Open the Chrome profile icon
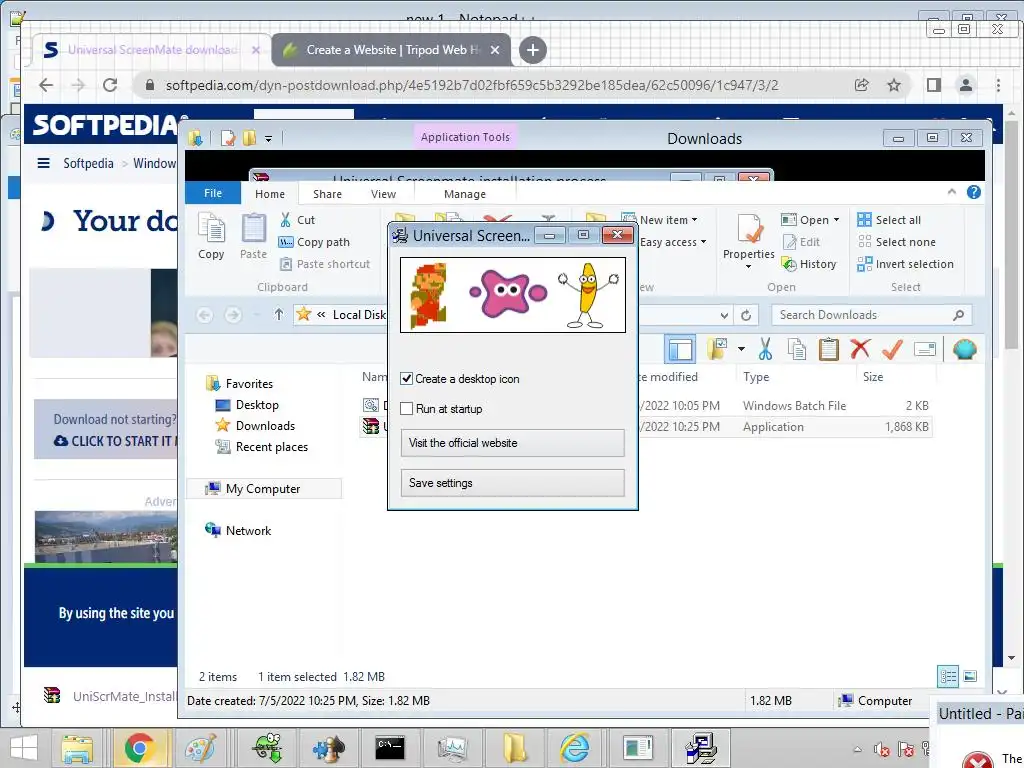Image resolution: width=1024 pixels, height=768 pixels. coord(965,85)
